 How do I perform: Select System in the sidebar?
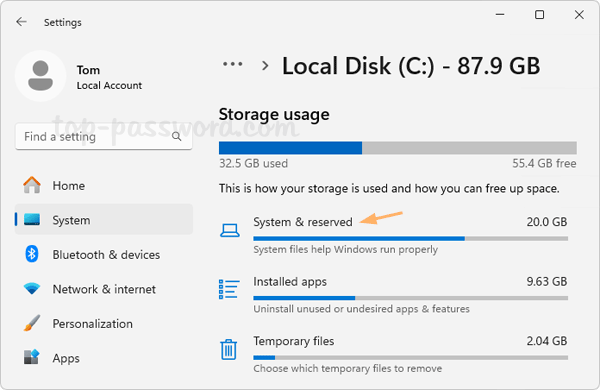coord(104,220)
